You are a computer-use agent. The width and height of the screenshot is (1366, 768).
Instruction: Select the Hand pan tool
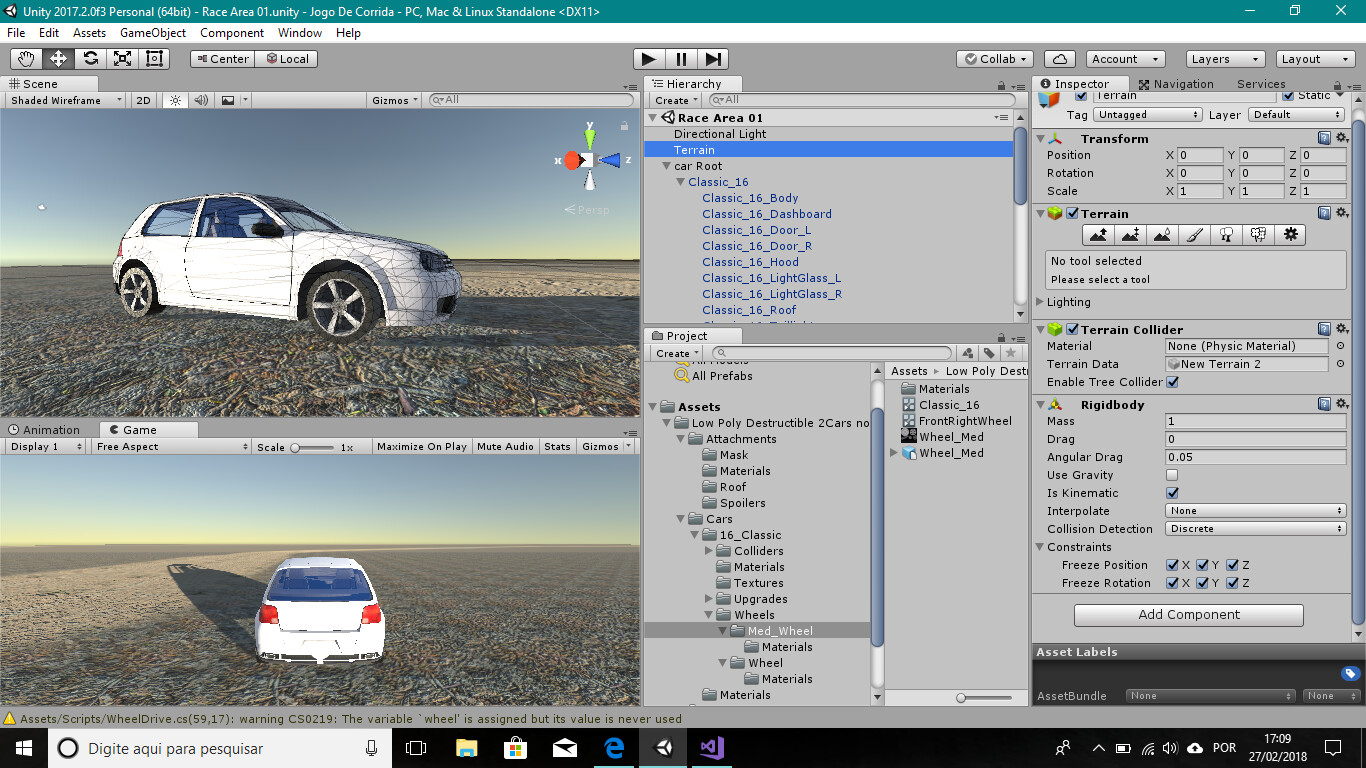[x=29, y=58]
